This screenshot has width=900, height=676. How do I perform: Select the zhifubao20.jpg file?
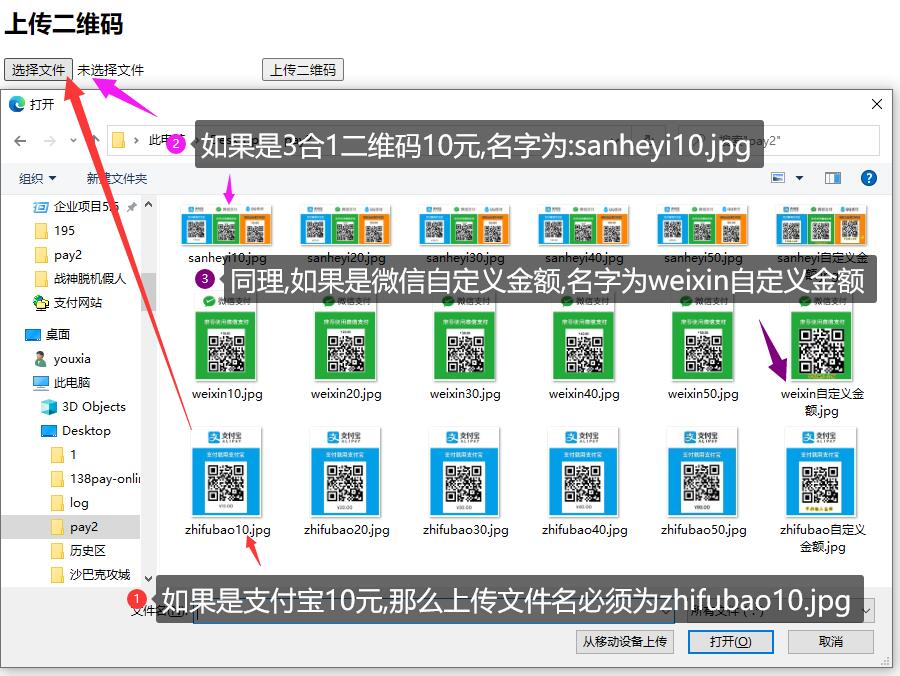click(346, 482)
